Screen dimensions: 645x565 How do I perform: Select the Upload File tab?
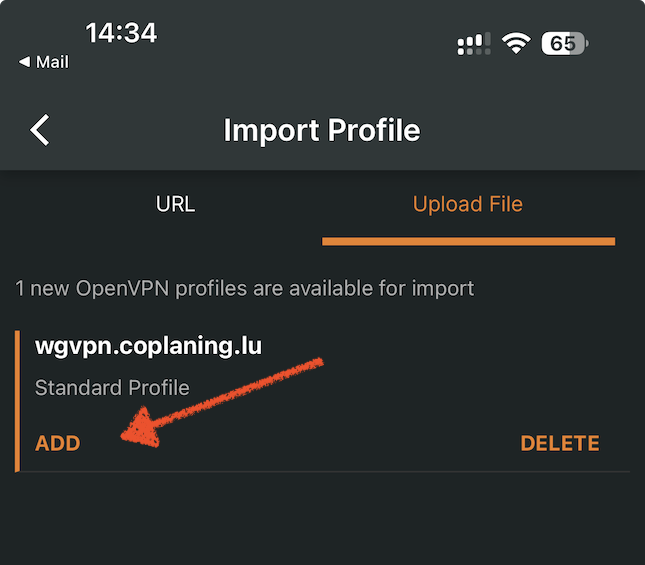pyautogui.click(x=468, y=205)
